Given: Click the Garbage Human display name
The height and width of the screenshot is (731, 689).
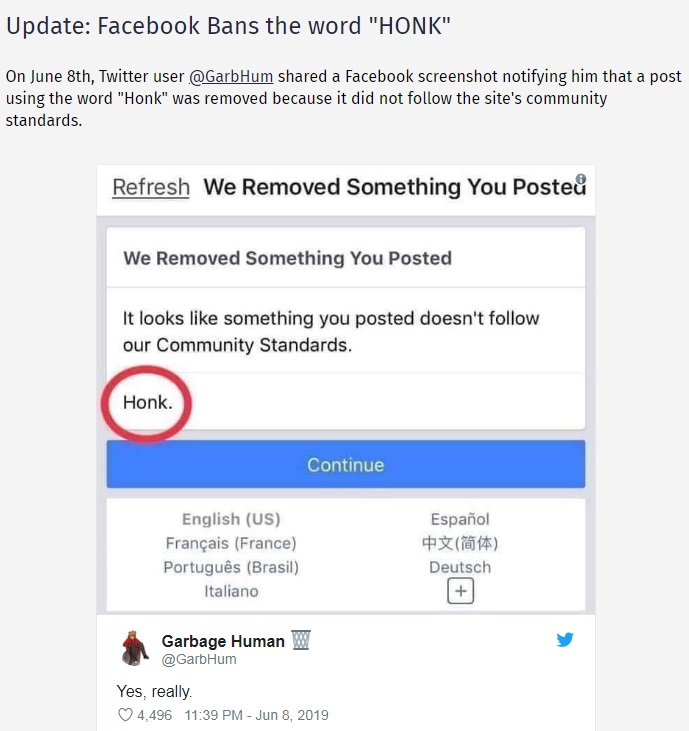Looking at the screenshot, I should [x=223, y=641].
